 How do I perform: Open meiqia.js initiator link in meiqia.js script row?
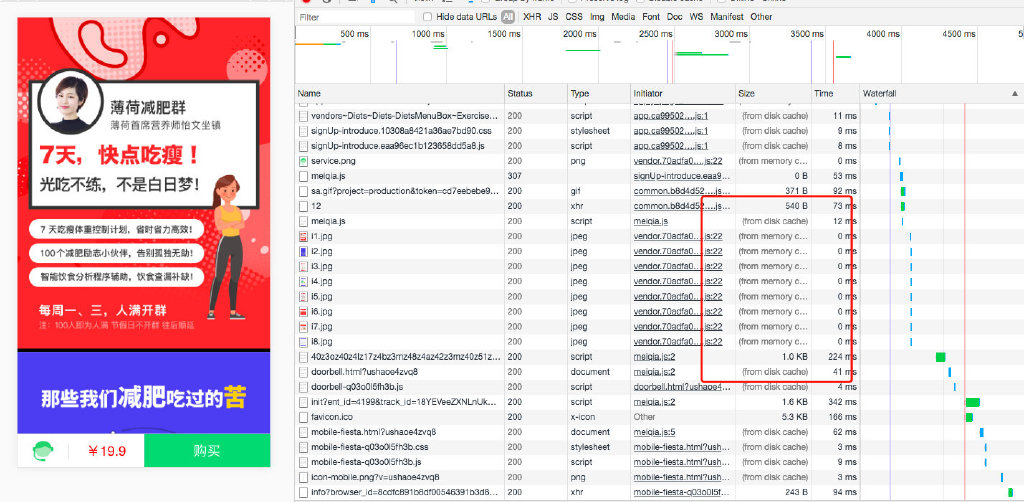[x=650, y=221]
